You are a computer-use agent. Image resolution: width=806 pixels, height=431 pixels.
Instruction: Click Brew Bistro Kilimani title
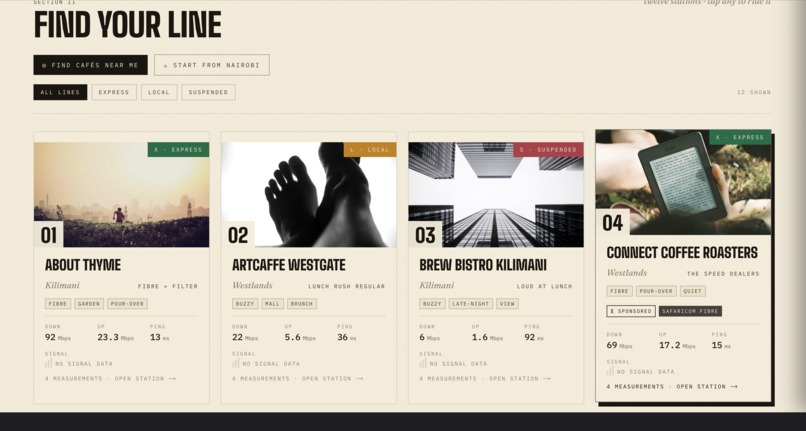pyautogui.click(x=483, y=265)
